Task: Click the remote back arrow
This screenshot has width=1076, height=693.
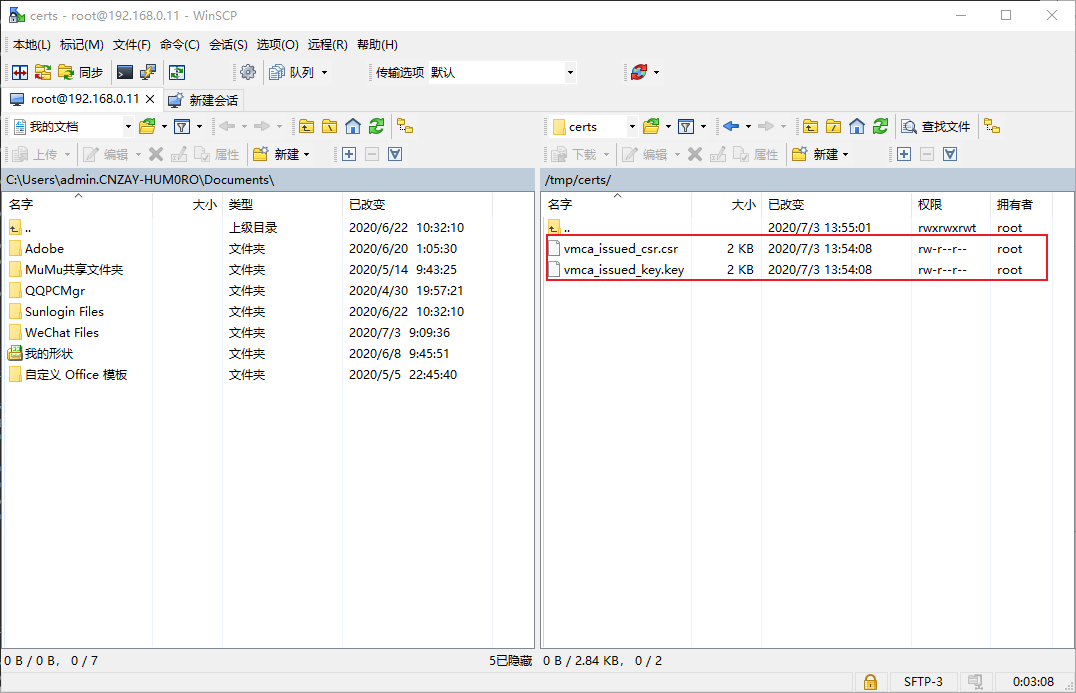Action: [x=731, y=126]
